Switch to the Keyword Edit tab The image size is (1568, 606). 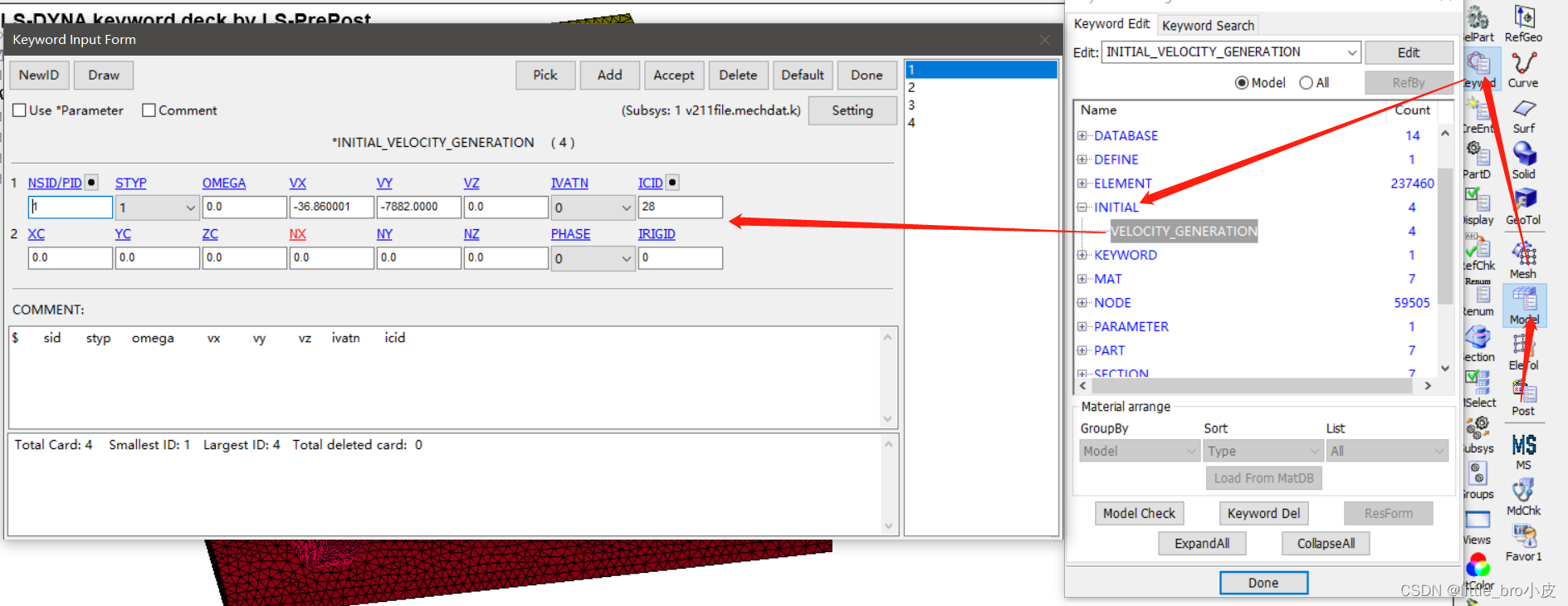point(1111,24)
